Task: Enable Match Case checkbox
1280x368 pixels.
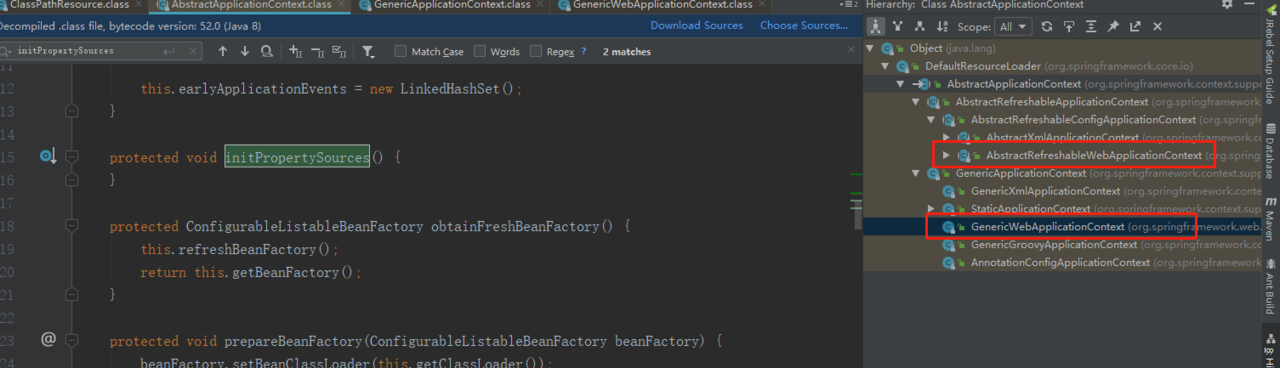Action: pyautogui.click(x=401, y=51)
